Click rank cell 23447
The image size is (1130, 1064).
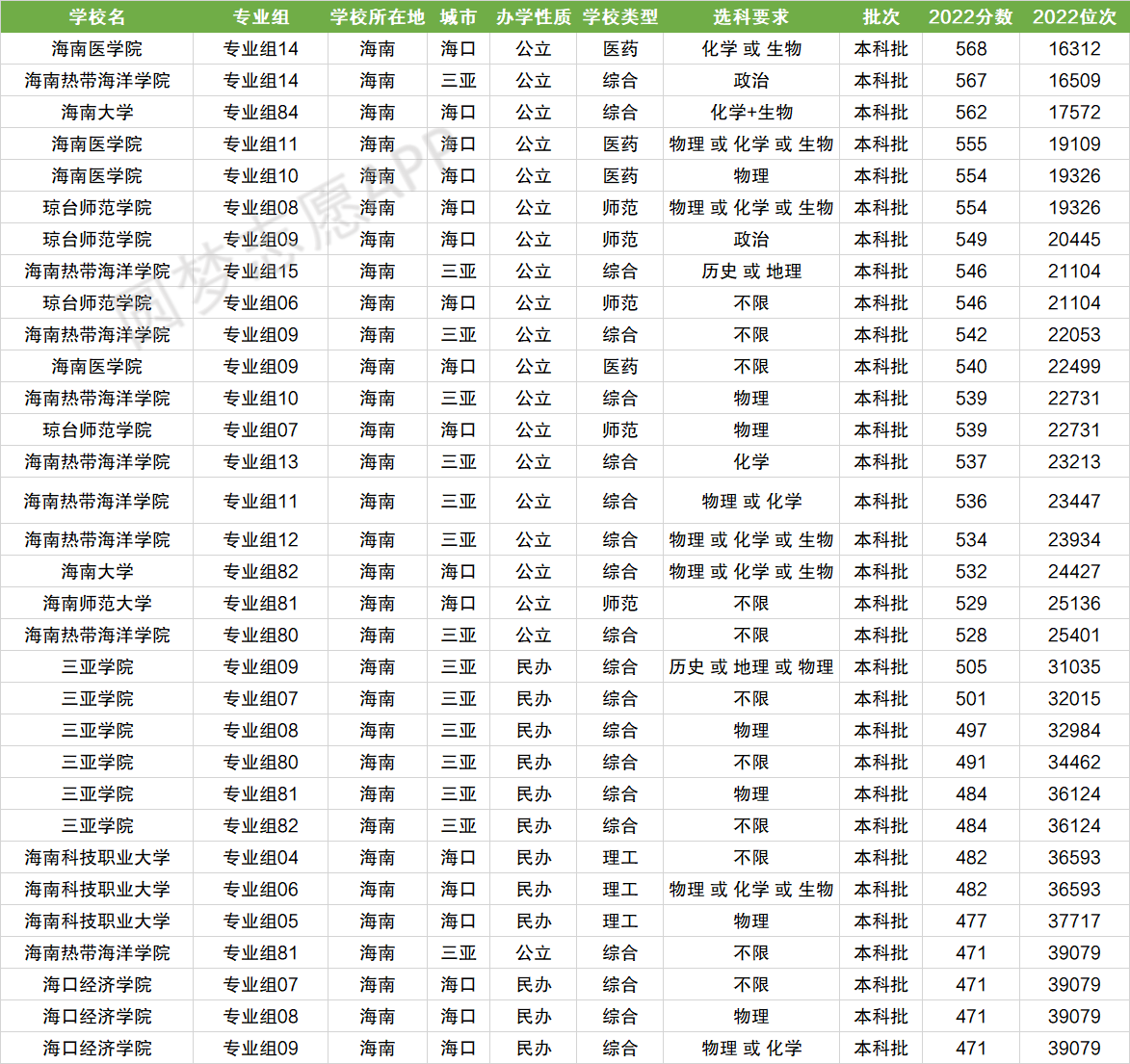pos(1074,502)
